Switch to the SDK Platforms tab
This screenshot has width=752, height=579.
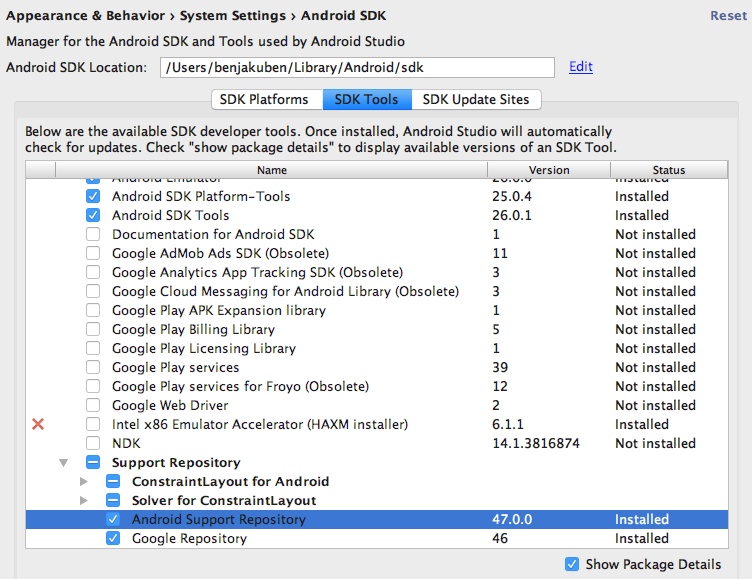click(x=267, y=99)
